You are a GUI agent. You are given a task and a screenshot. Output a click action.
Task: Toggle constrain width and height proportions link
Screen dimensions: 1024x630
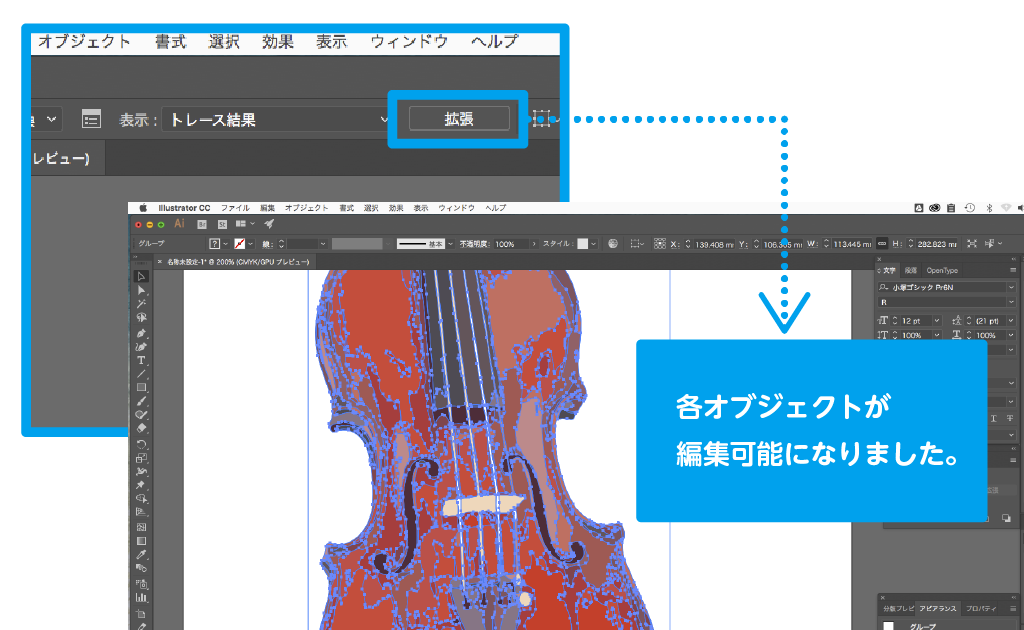pyautogui.click(x=881, y=244)
